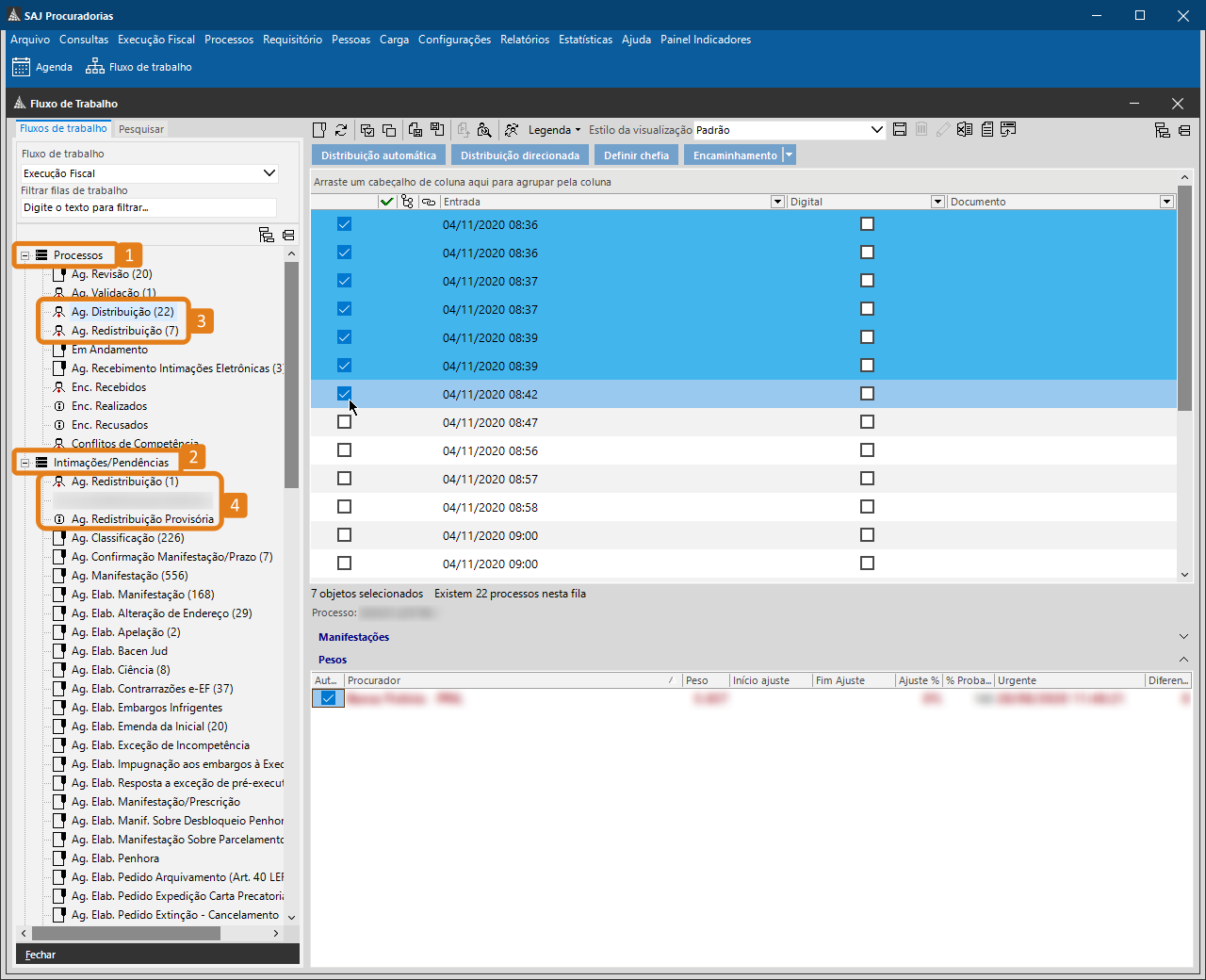
Task: Click the chain link column header
Action: click(x=429, y=202)
